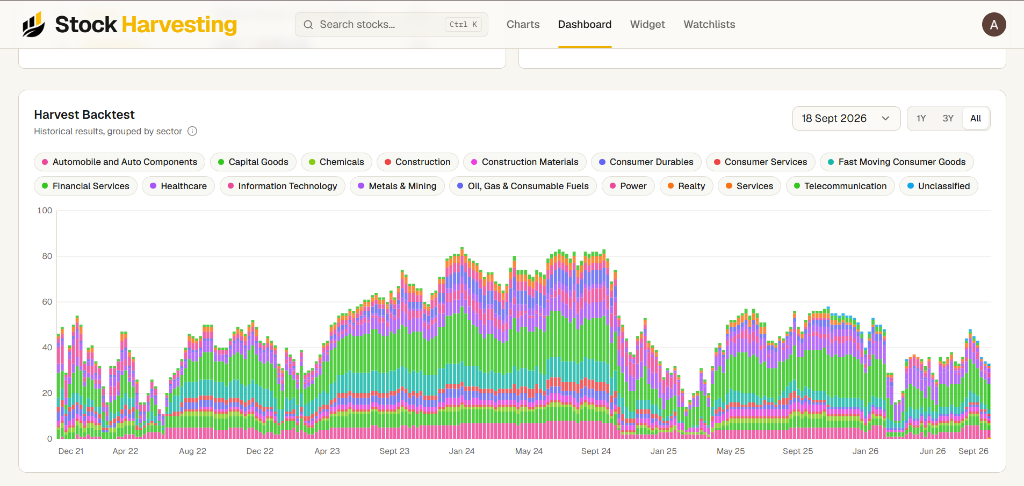Go to the Widget tab
The image size is (1024, 486).
[x=647, y=25]
